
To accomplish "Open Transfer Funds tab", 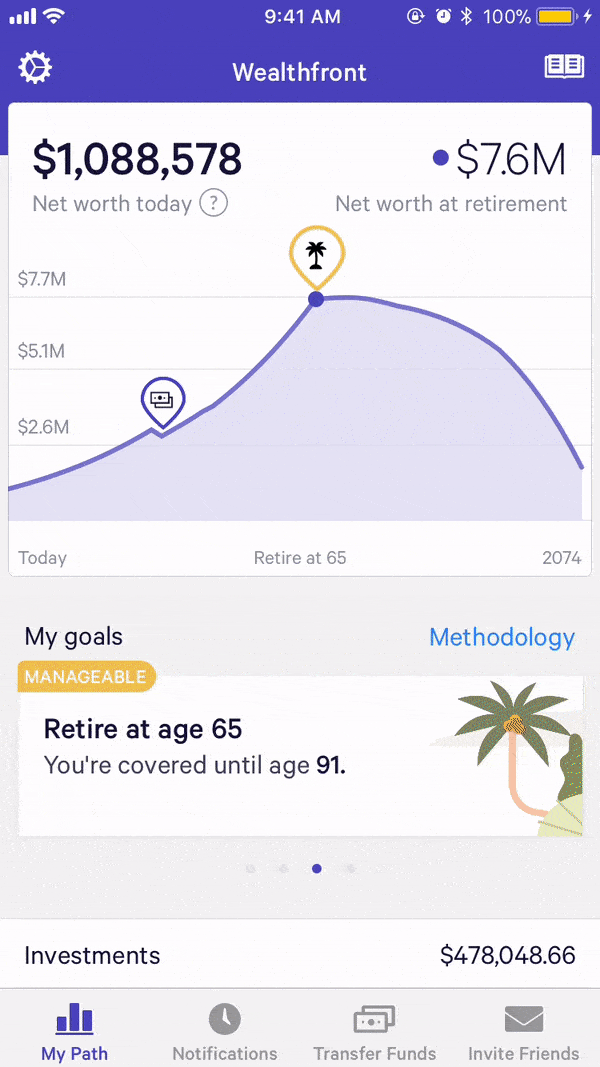I will 375,1032.
